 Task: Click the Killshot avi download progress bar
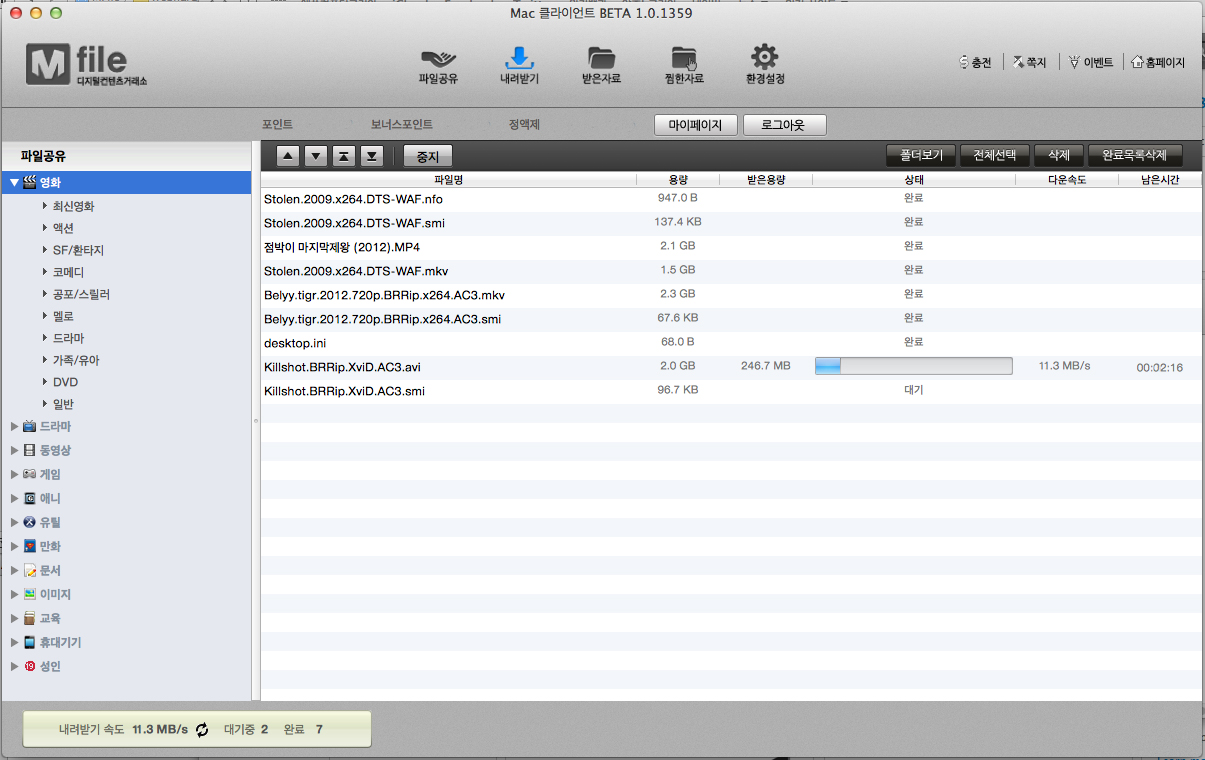(x=913, y=366)
